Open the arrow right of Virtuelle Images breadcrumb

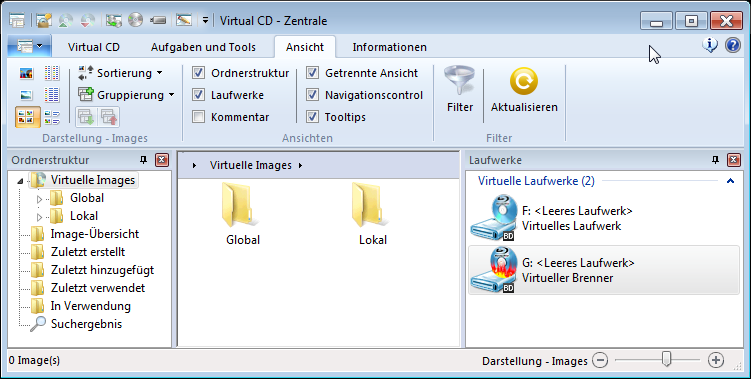point(300,165)
